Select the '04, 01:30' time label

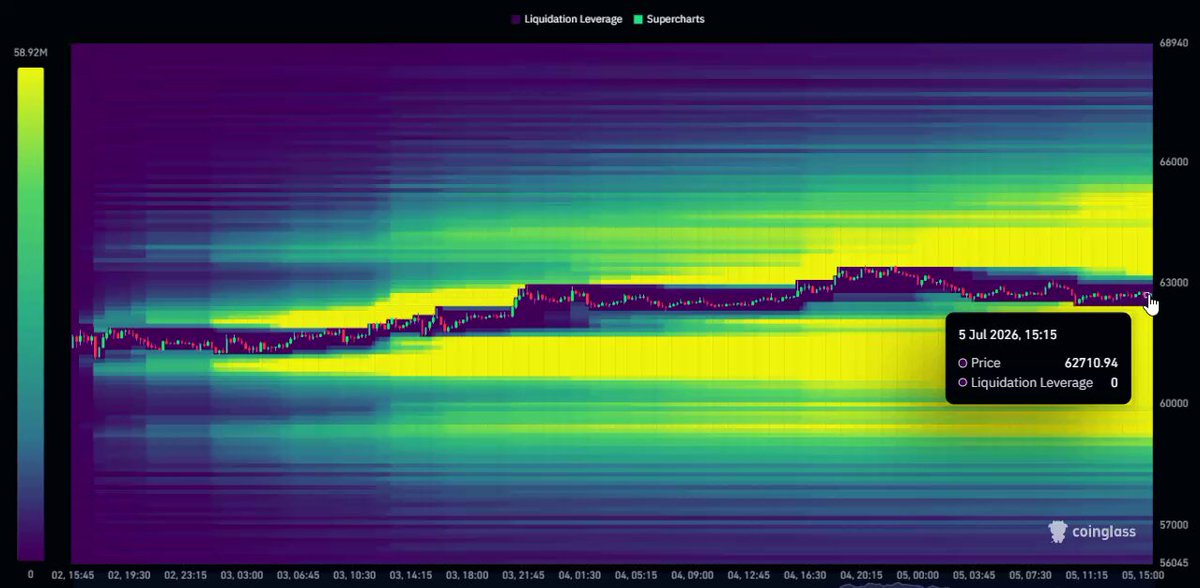581,575
